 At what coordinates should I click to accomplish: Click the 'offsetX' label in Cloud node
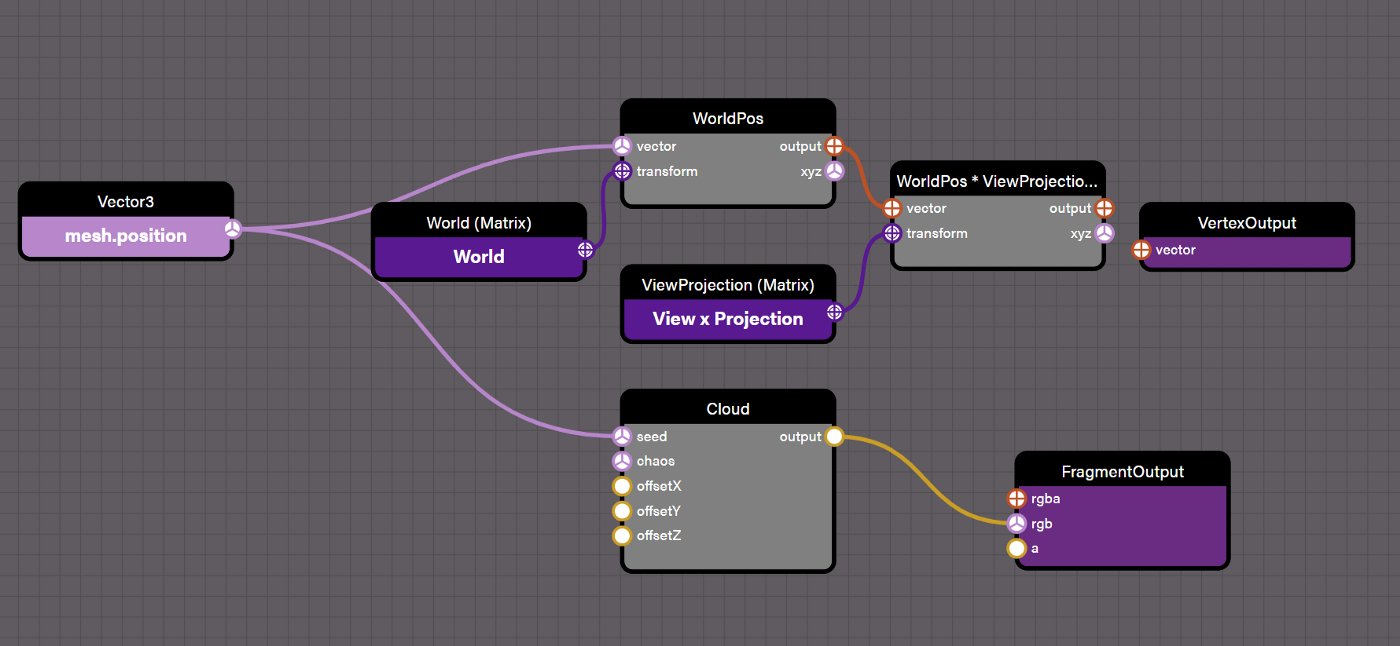[659, 486]
